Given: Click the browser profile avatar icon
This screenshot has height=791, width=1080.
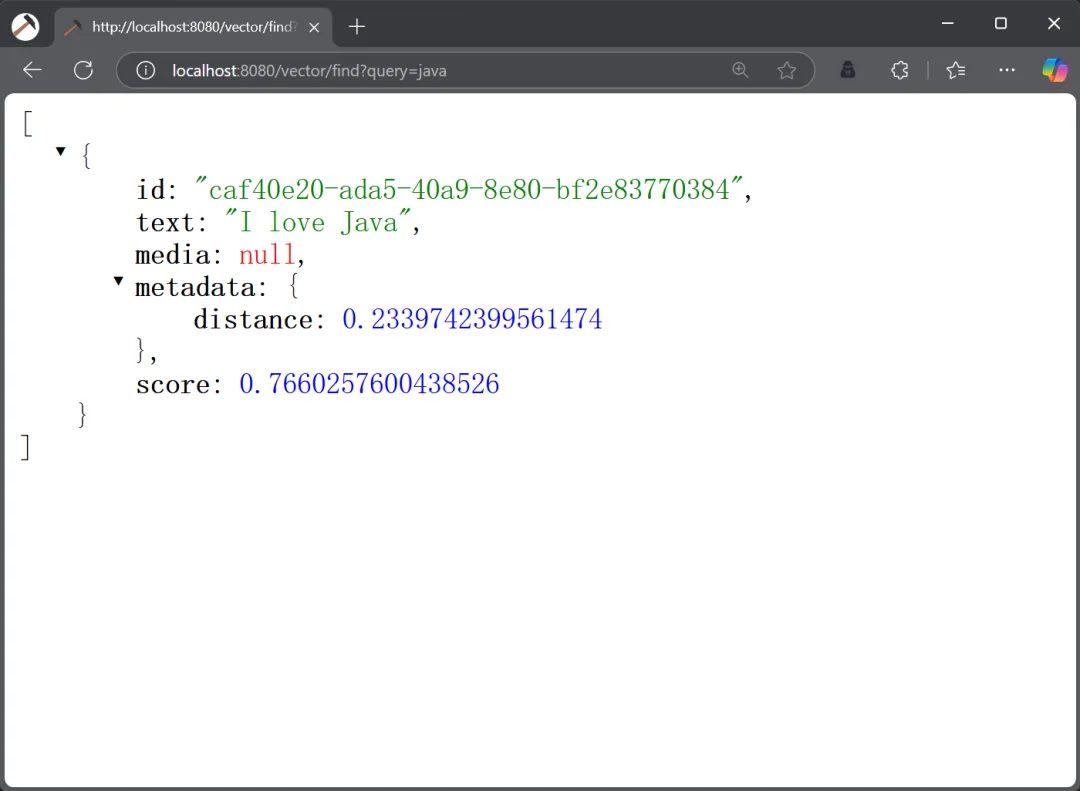Looking at the screenshot, I should (25, 27).
